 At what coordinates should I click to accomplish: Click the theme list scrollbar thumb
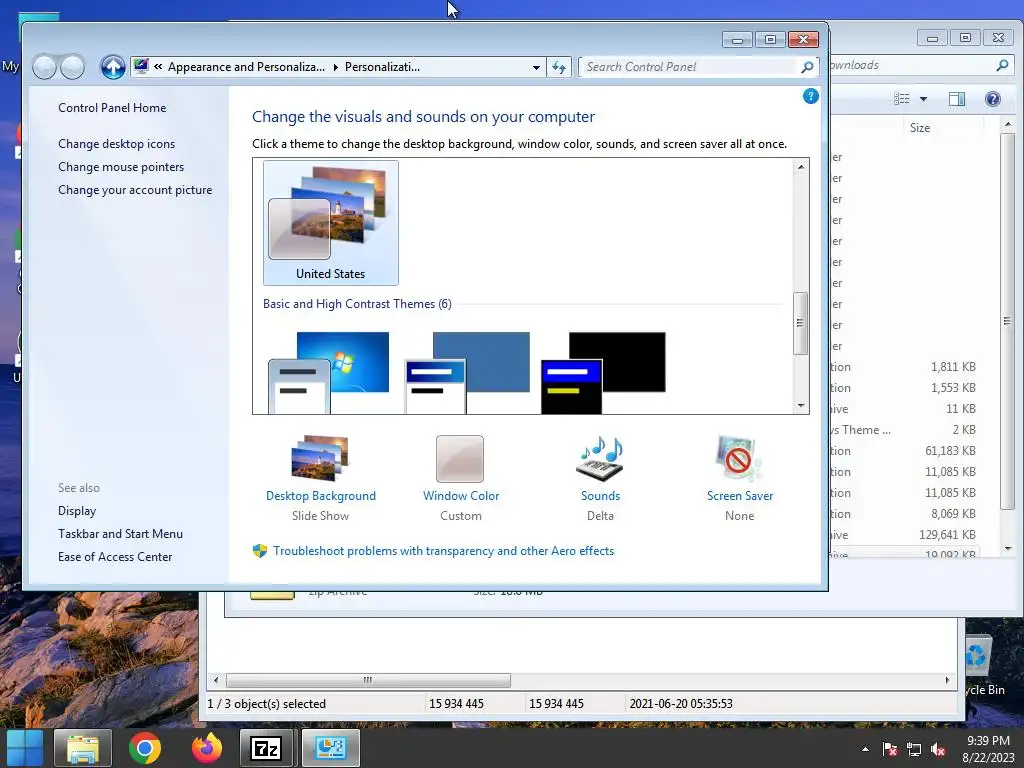tap(801, 323)
